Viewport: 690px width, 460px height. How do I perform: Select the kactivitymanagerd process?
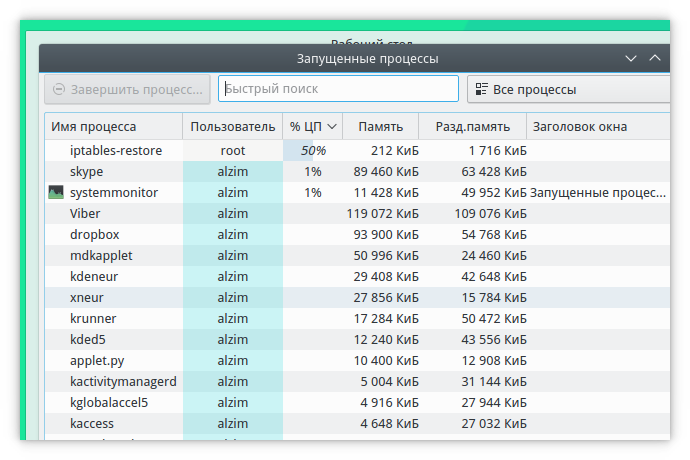pyautogui.click(x=123, y=382)
